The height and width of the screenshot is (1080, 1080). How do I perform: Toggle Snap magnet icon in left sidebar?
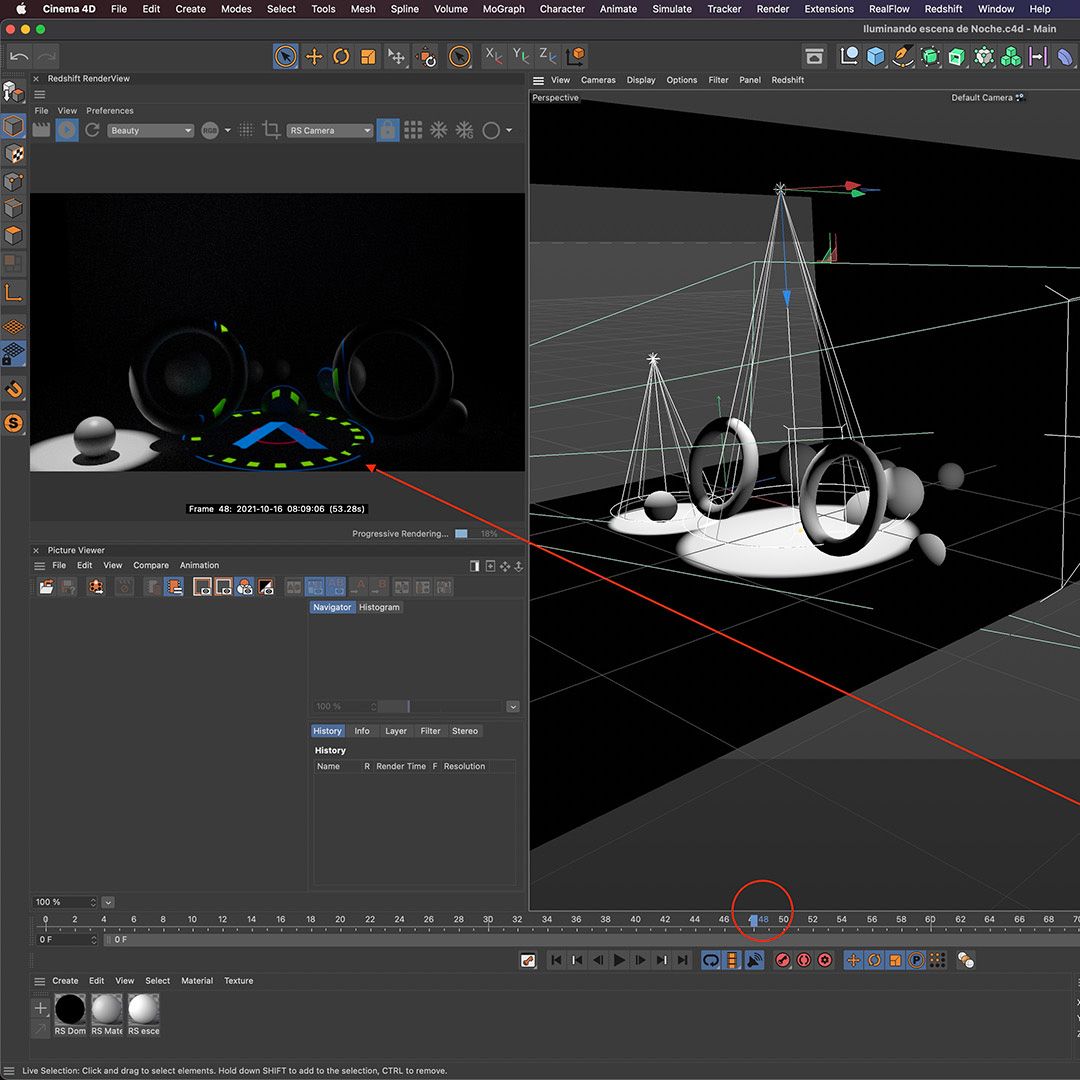tap(14, 389)
